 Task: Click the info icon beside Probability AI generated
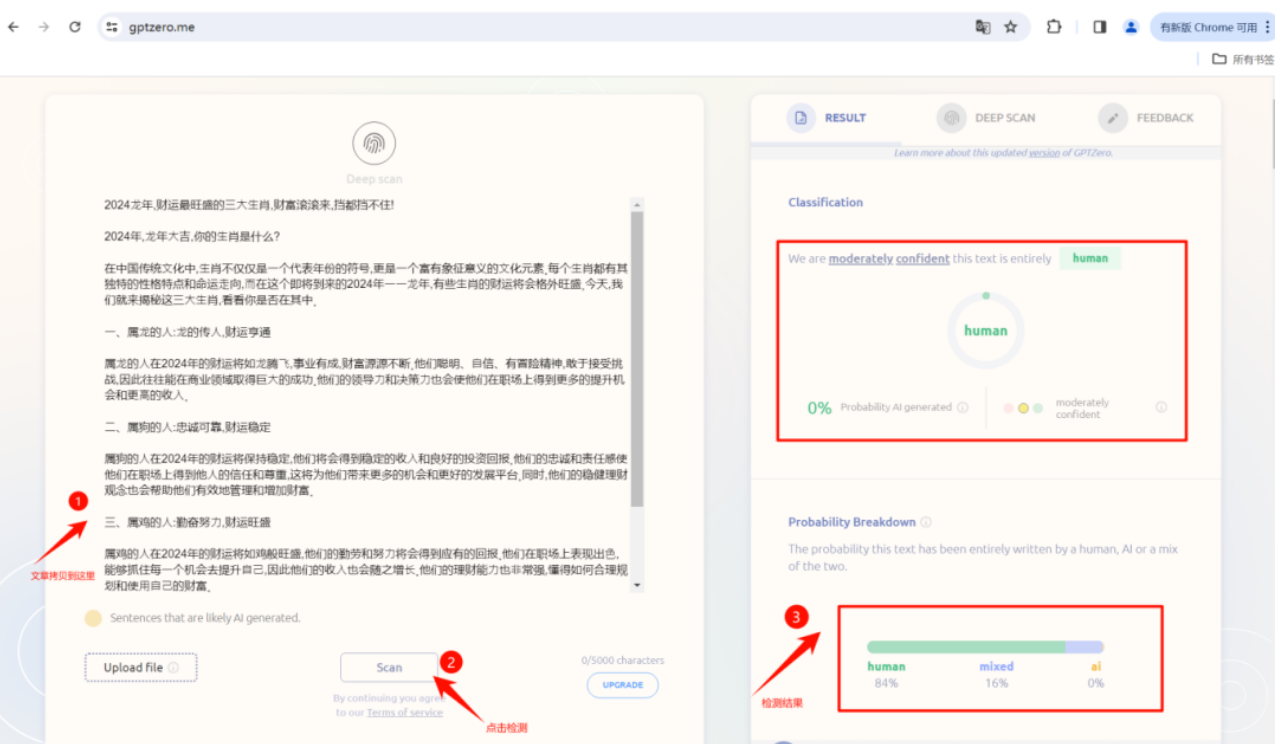coord(963,407)
